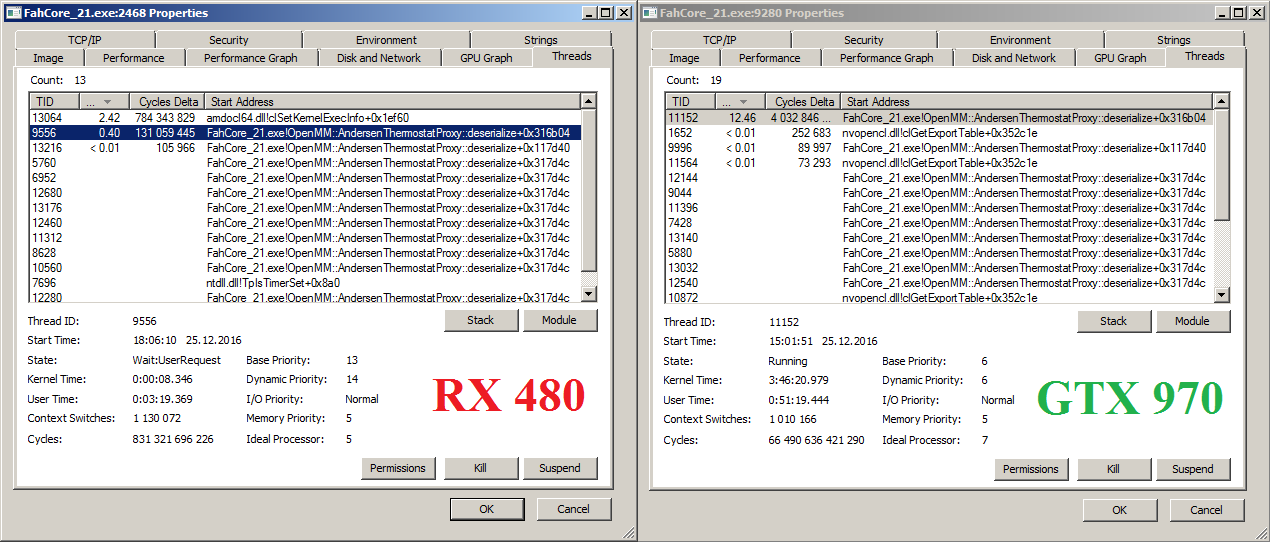Cancel the right properties dialog
This screenshot has width=1270, height=542.
[1207, 510]
